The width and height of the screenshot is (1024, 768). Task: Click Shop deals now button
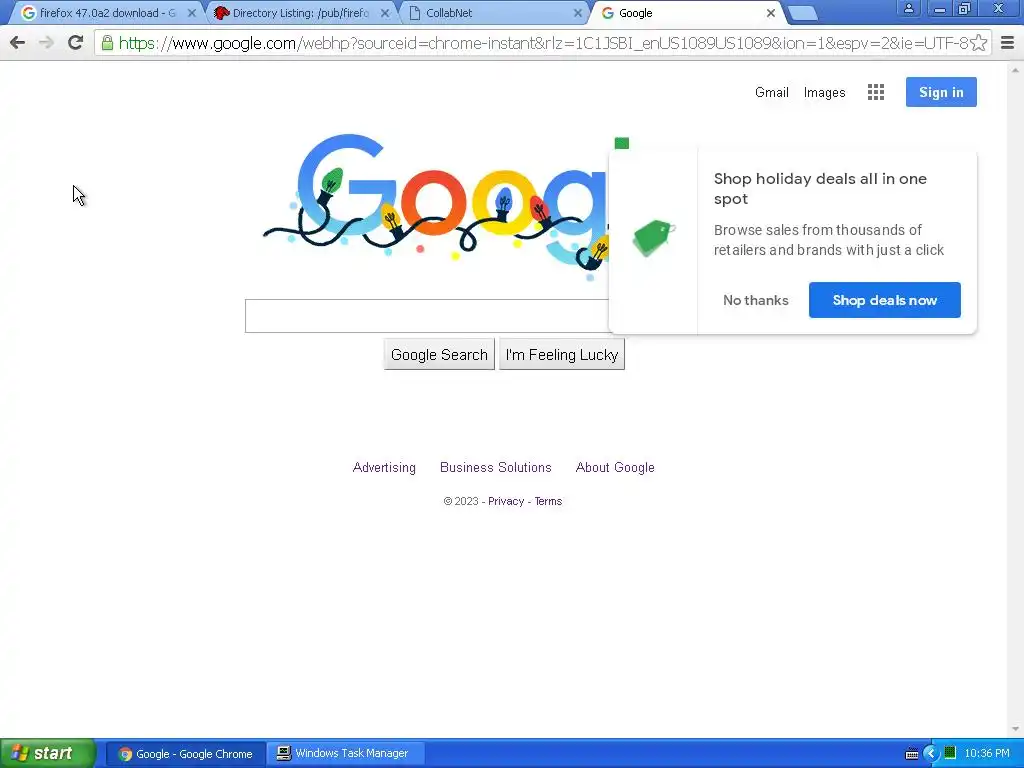[885, 300]
